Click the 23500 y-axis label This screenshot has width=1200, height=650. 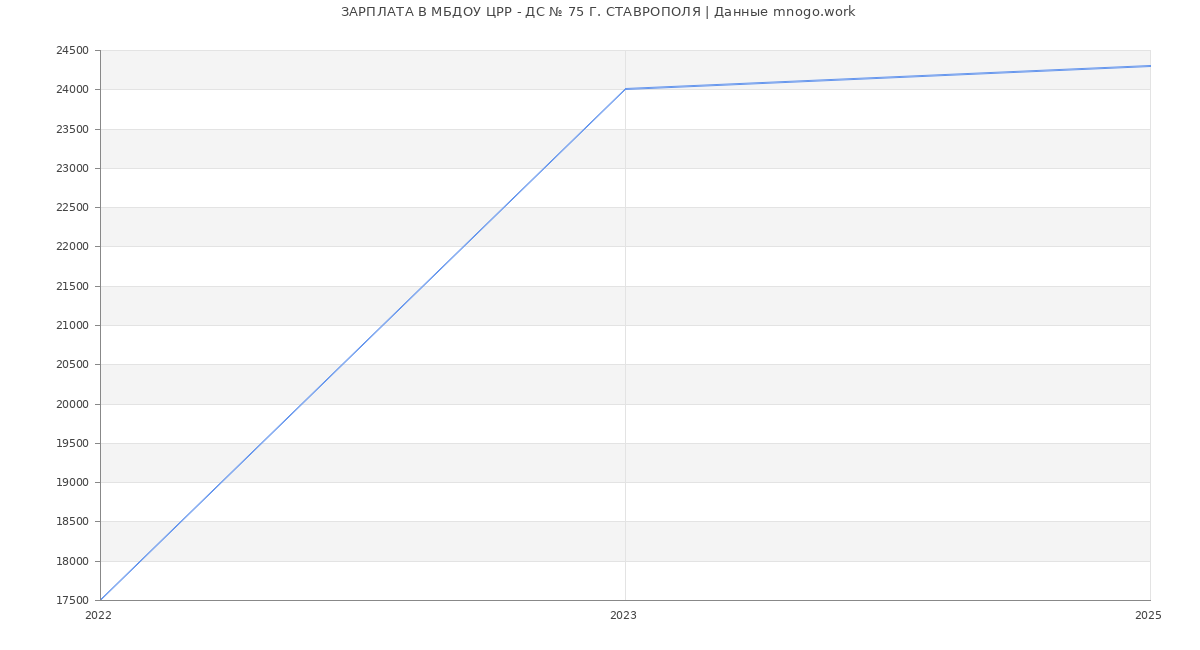73,130
